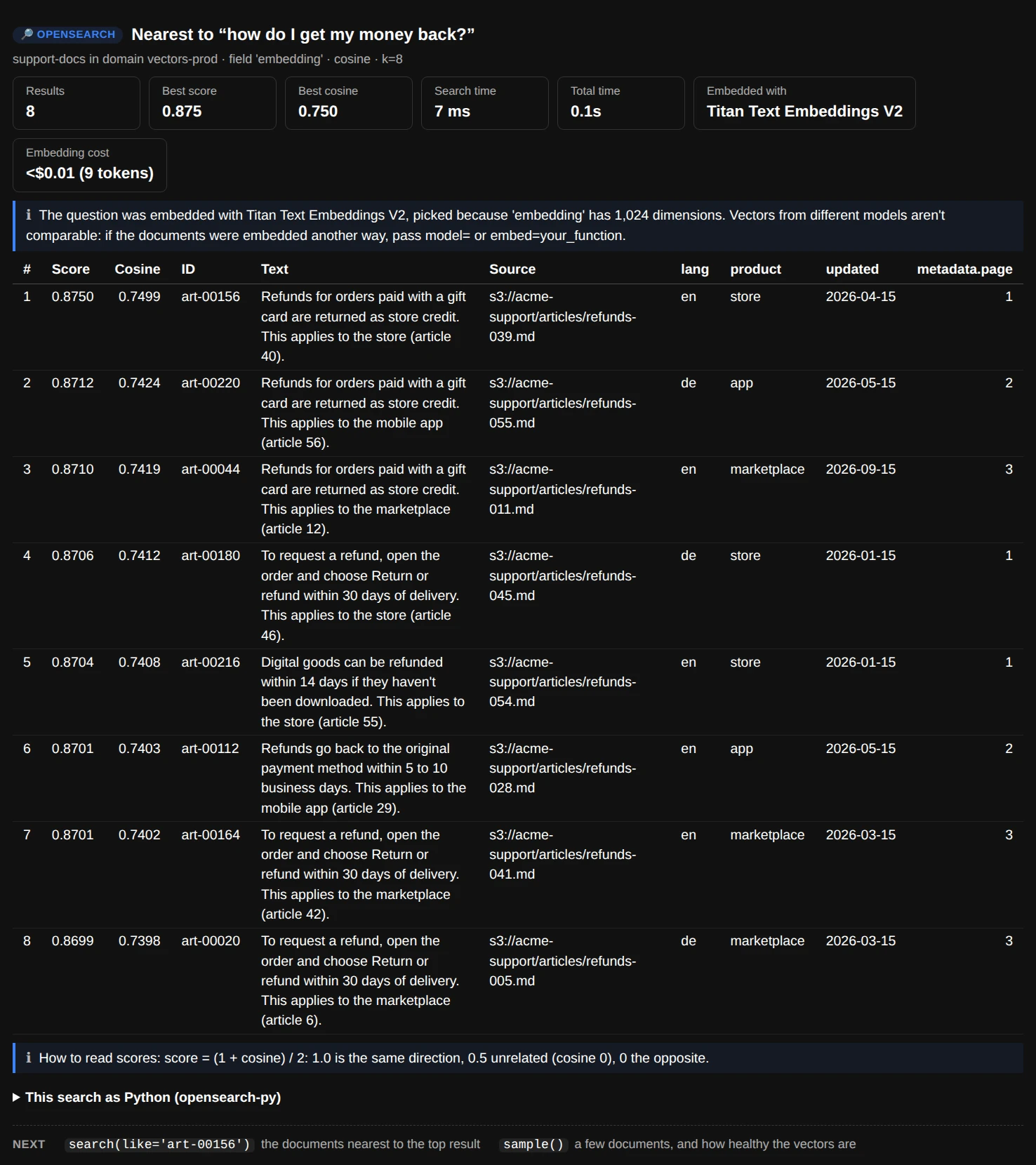
Task: Click the source path ending refunds-054.md
Action: [x=563, y=682]
